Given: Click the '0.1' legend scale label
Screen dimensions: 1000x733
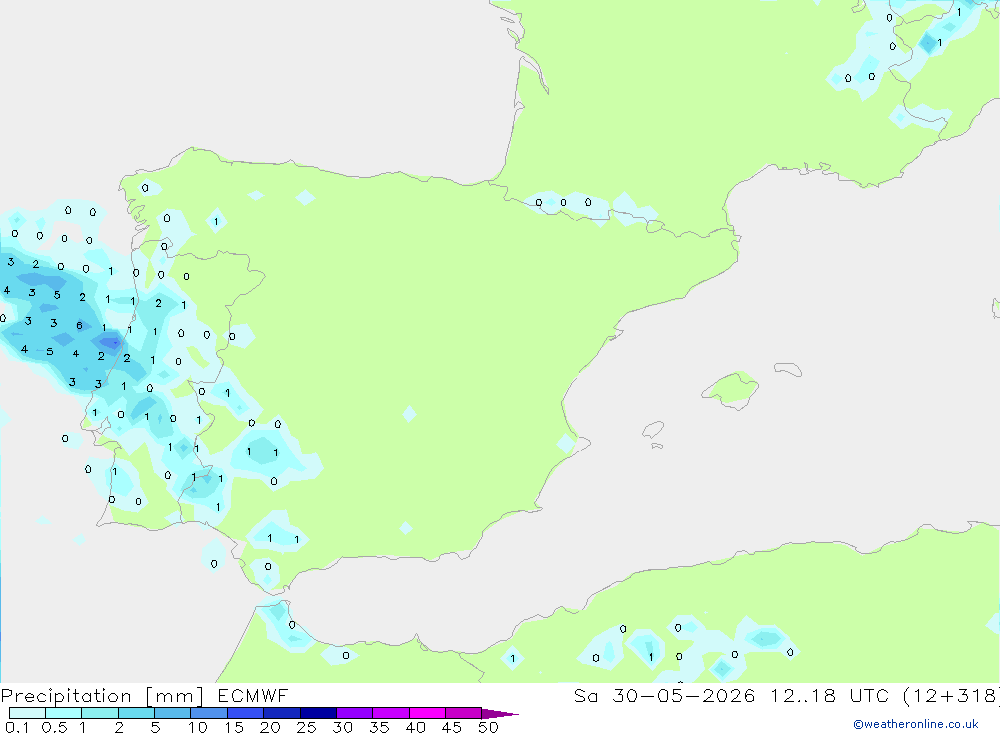Looking at the screenshot, I should [17, 727].
